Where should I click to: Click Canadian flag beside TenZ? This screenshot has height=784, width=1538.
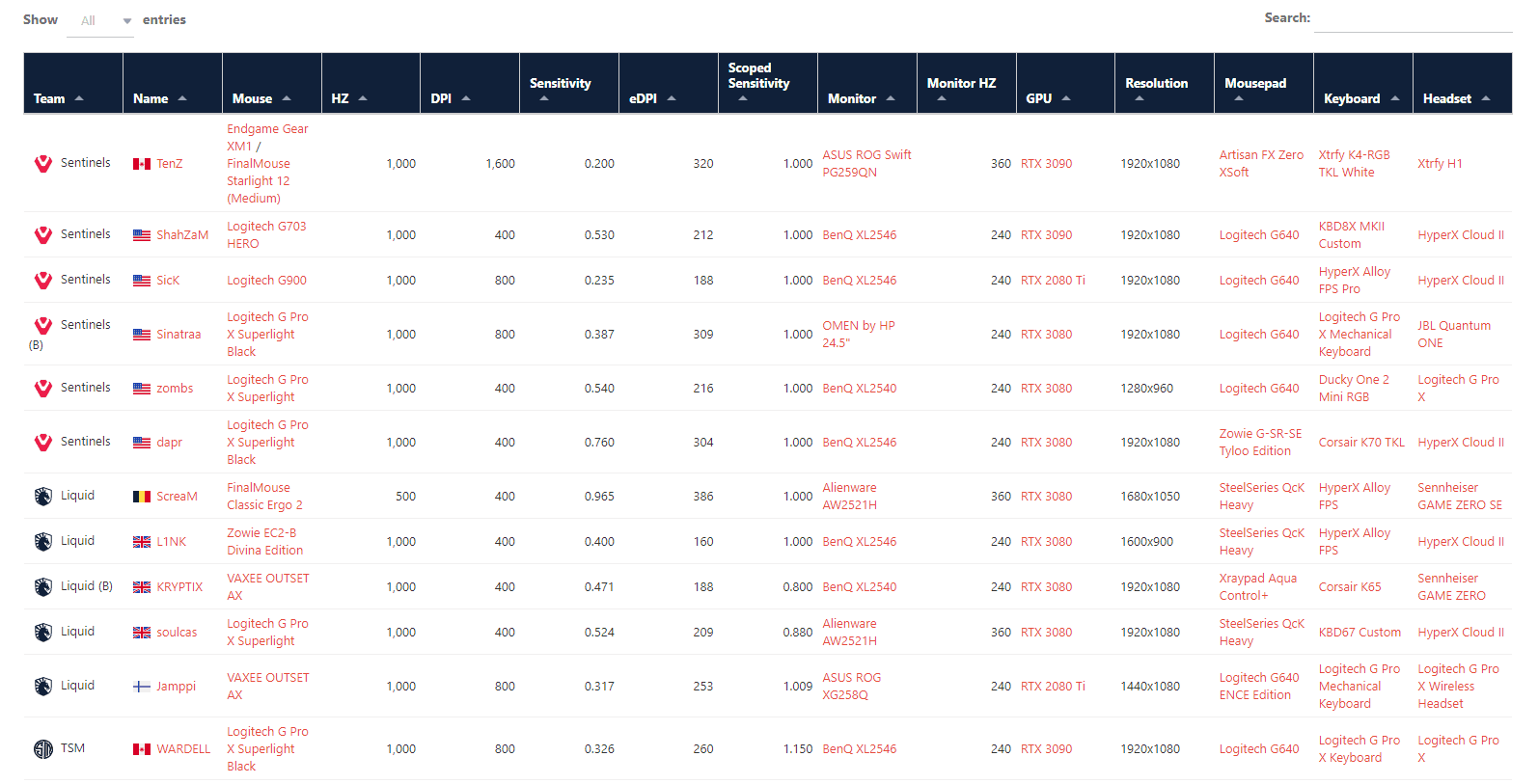pos(142,164)
